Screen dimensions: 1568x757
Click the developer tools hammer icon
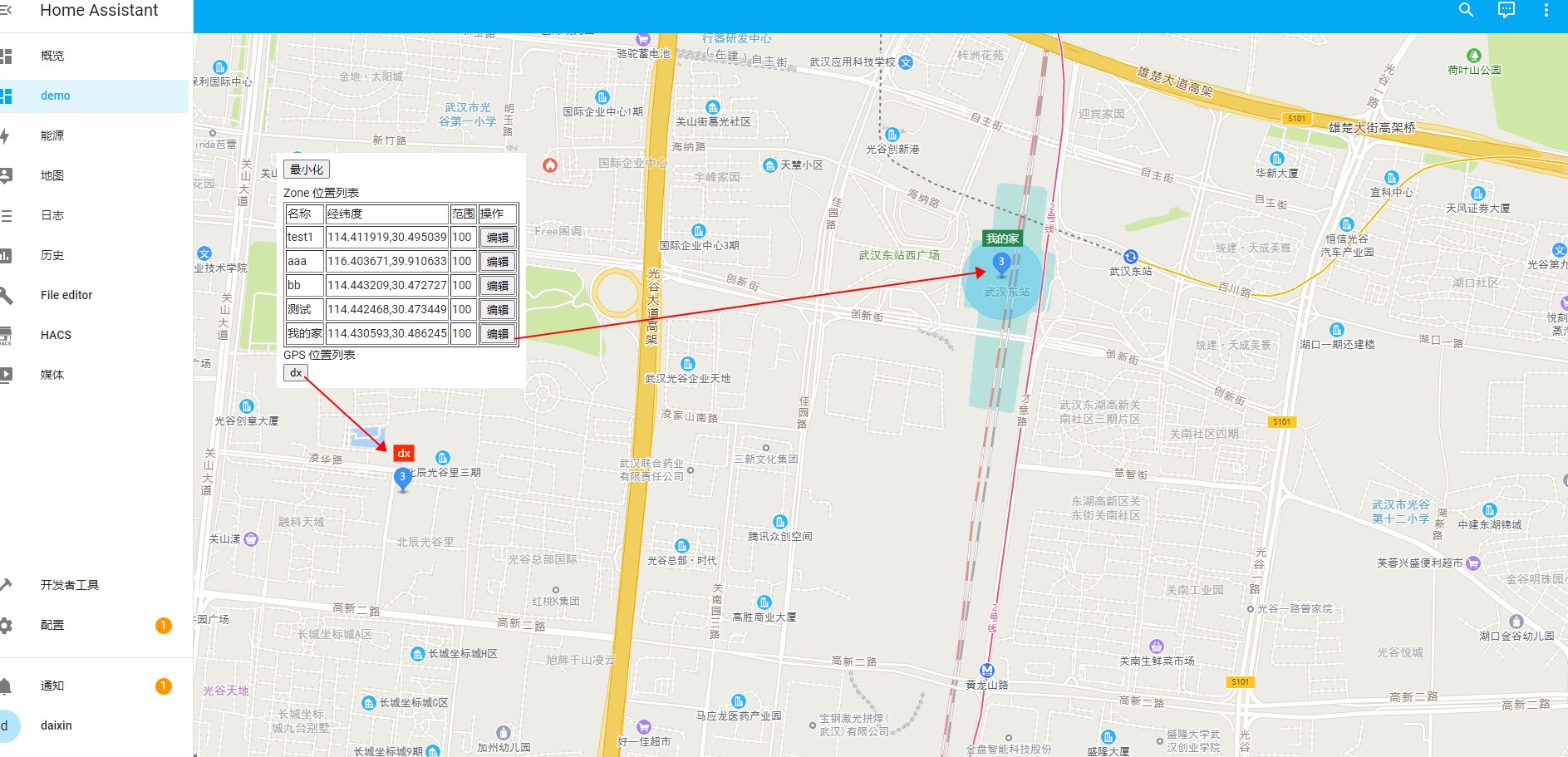click(x=6, y=585)
